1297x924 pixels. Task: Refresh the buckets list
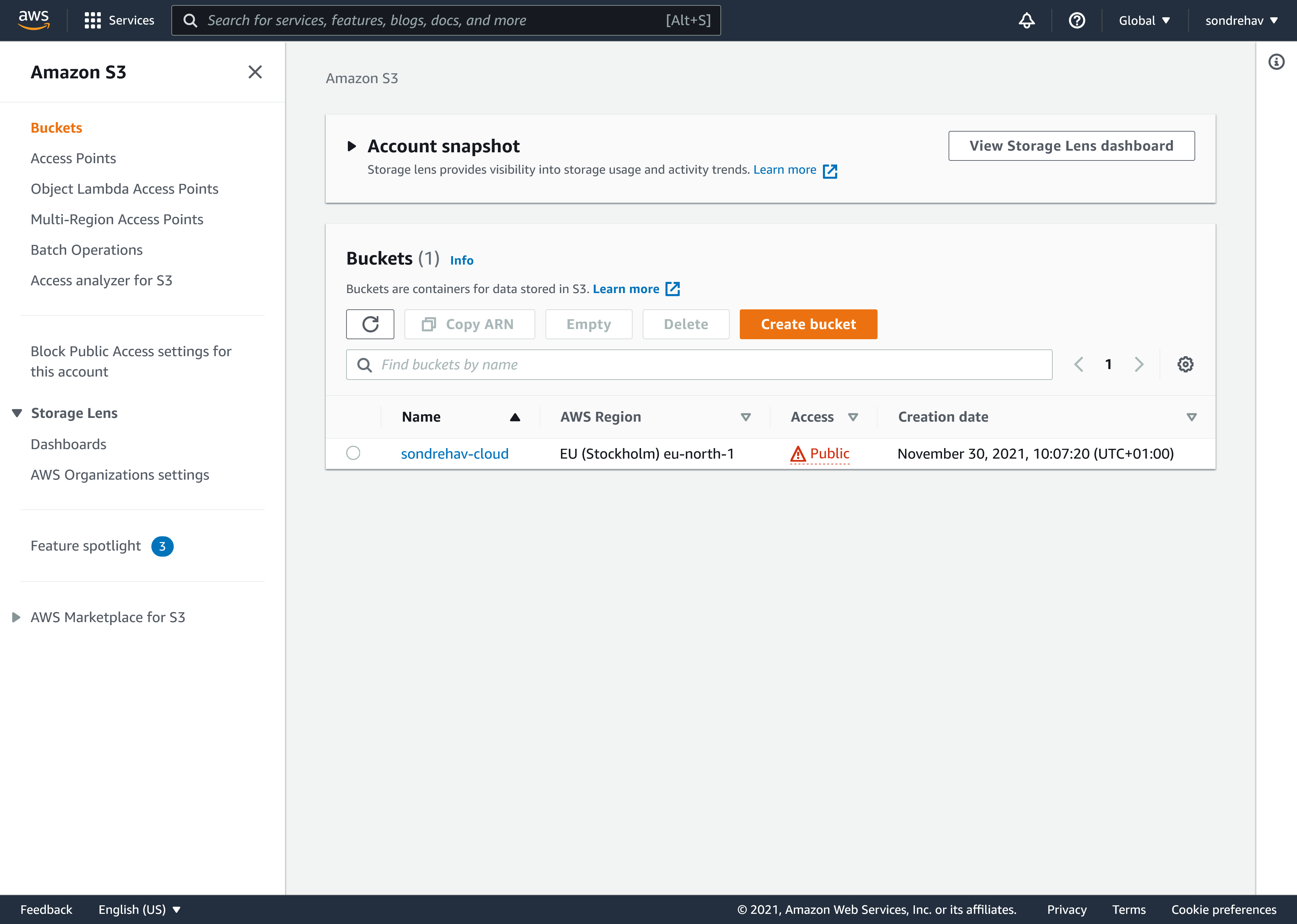370,324
